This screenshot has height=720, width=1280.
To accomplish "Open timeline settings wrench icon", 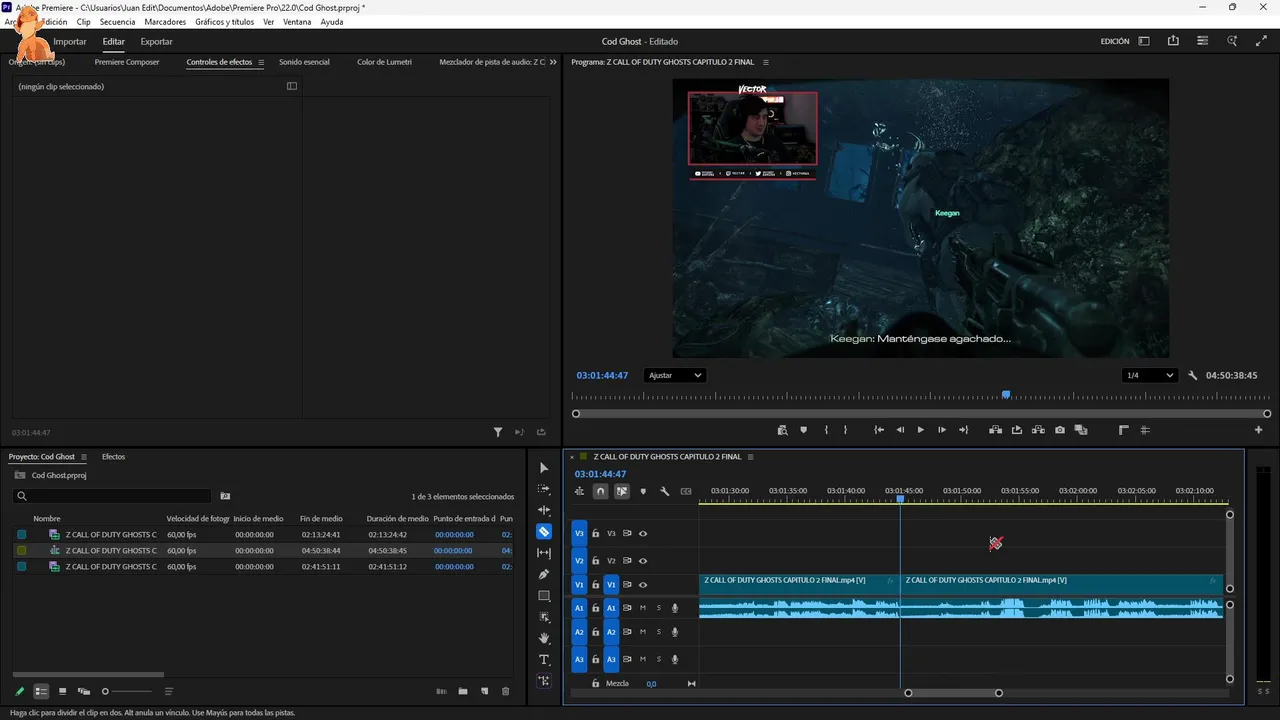I will pyautogui.click(x=664, y=491).
